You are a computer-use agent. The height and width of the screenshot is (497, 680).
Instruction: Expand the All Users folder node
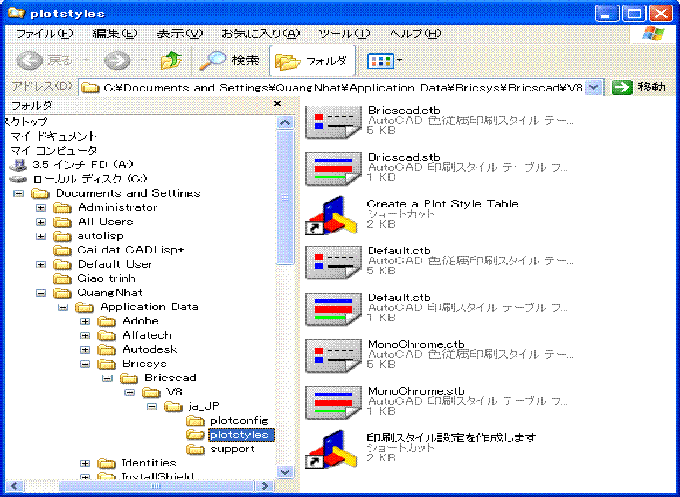pyautogui.click(x=41, y=222)
